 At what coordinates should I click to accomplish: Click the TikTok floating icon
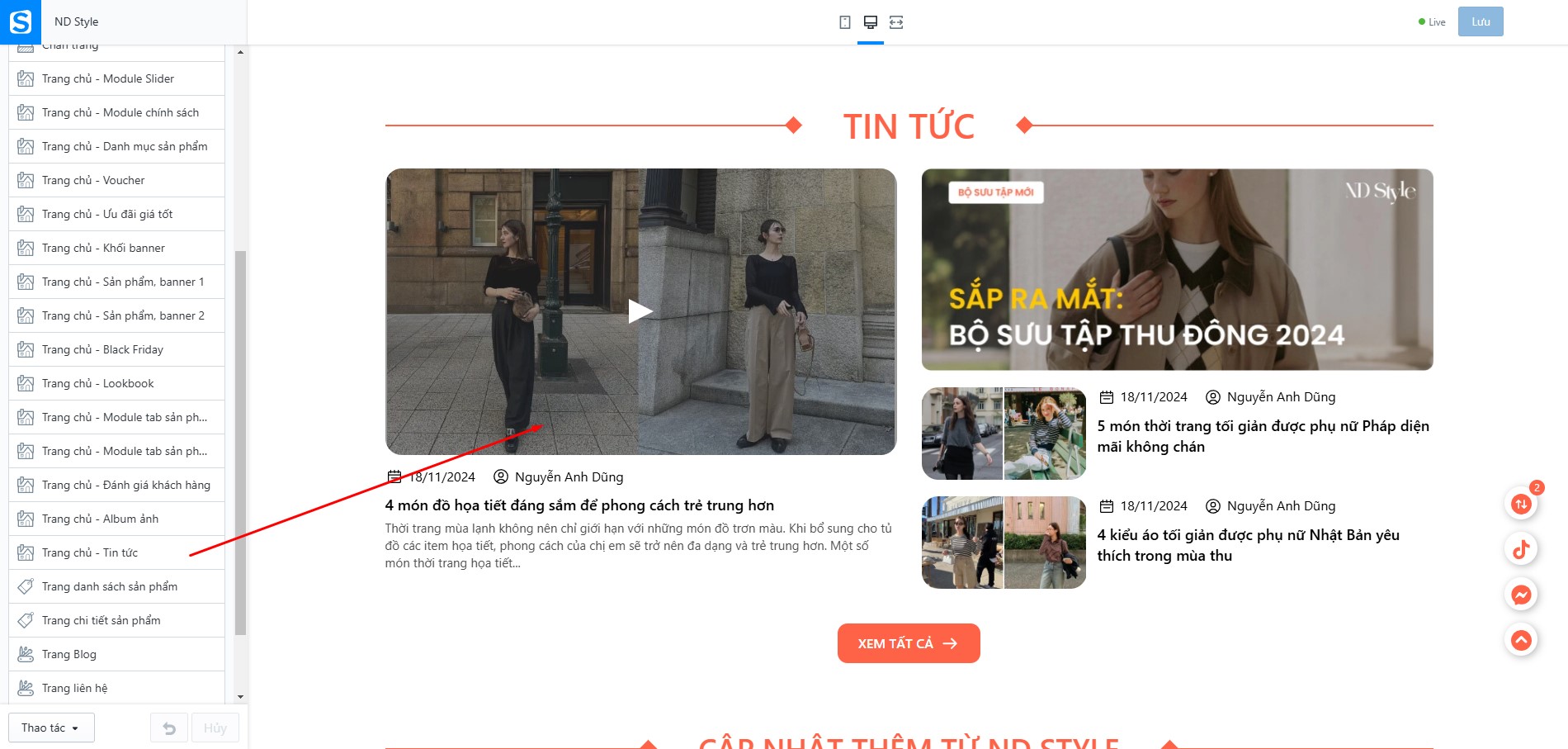1521,549
